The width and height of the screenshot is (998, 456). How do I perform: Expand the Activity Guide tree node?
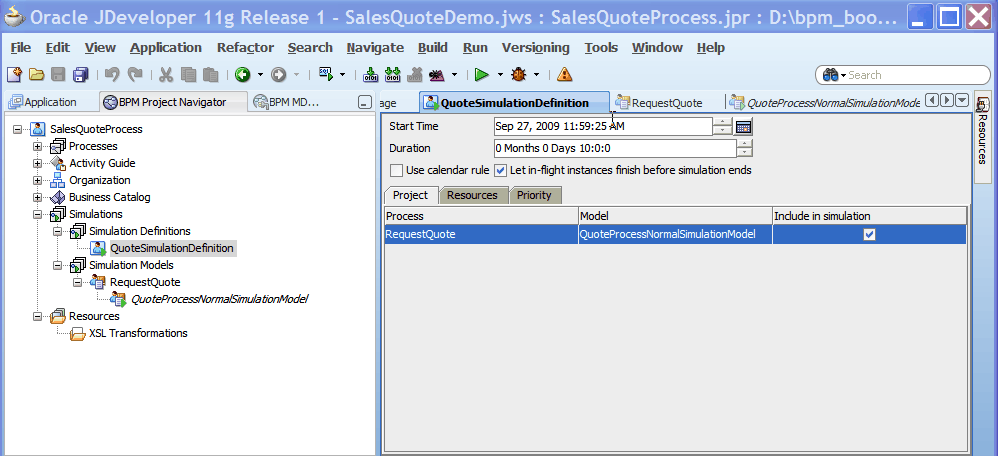pyautogui.click(x=38, y=163)
